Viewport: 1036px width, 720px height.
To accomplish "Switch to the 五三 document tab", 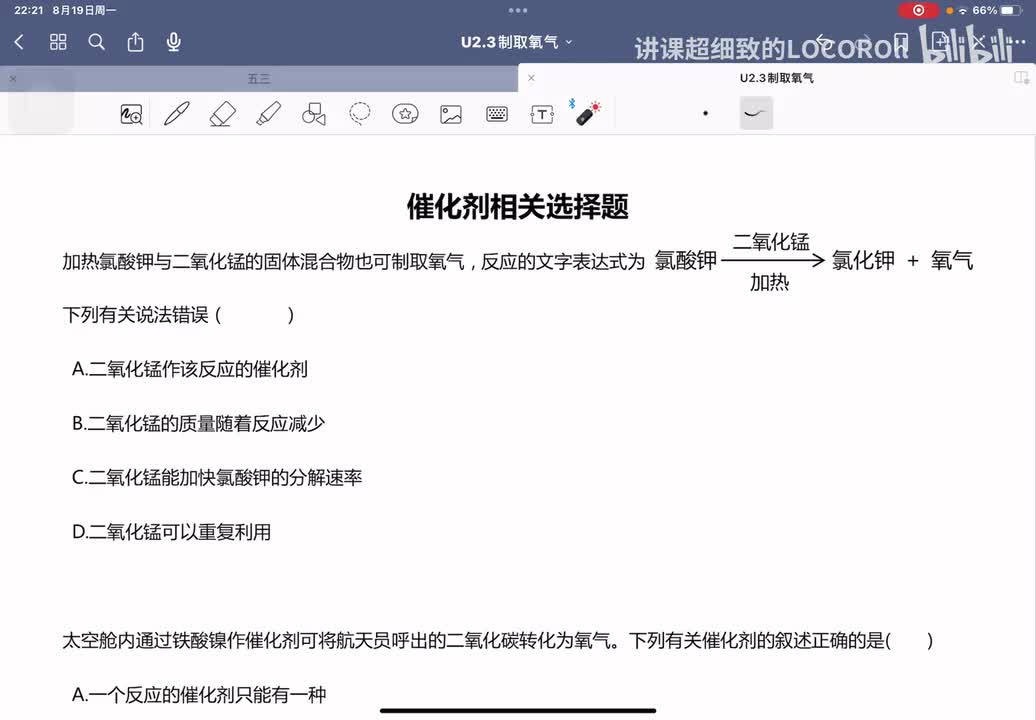I will pos(259,79).
